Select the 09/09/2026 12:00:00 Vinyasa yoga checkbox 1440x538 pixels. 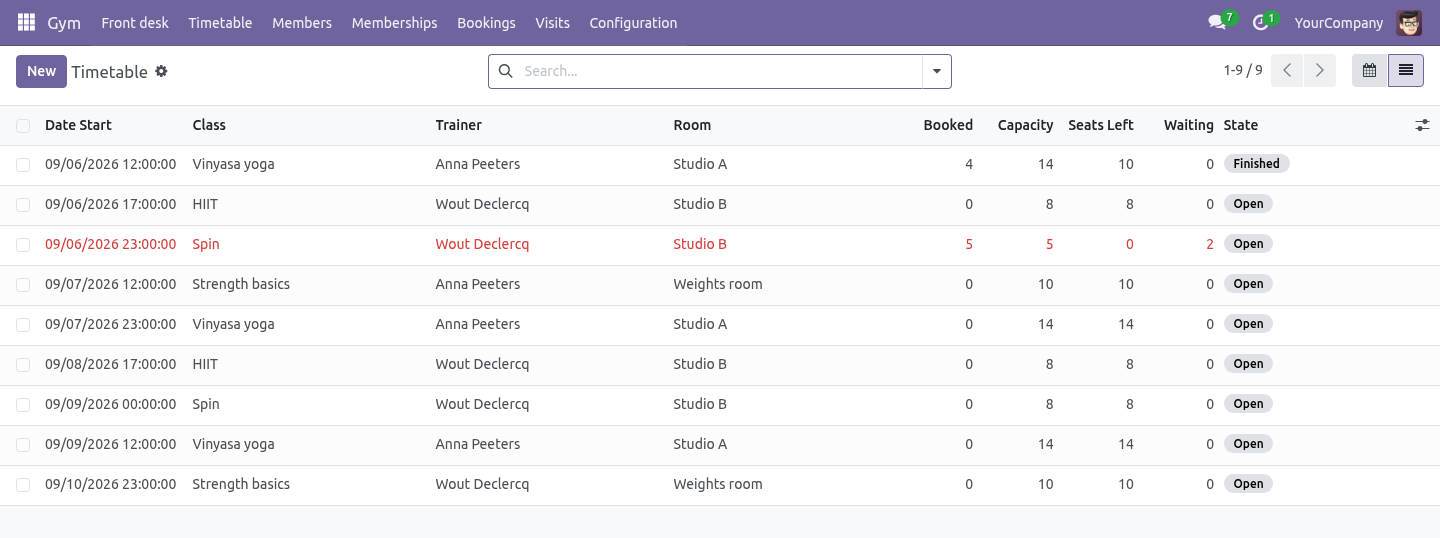[x=23, y=445]
